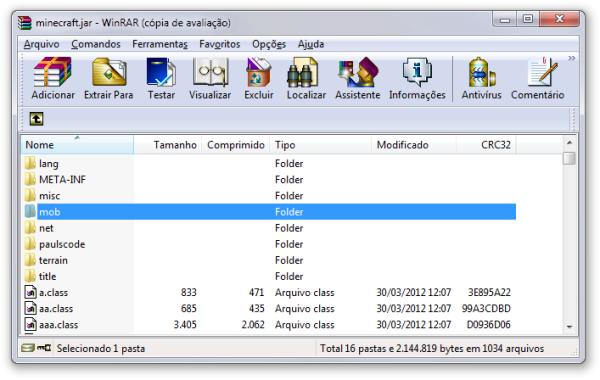Image resolution: width=600 pixels, height=380 pixels.
Task: Select the paulscode folder icon
Action: pyautogui.click(x=30, y=244)
